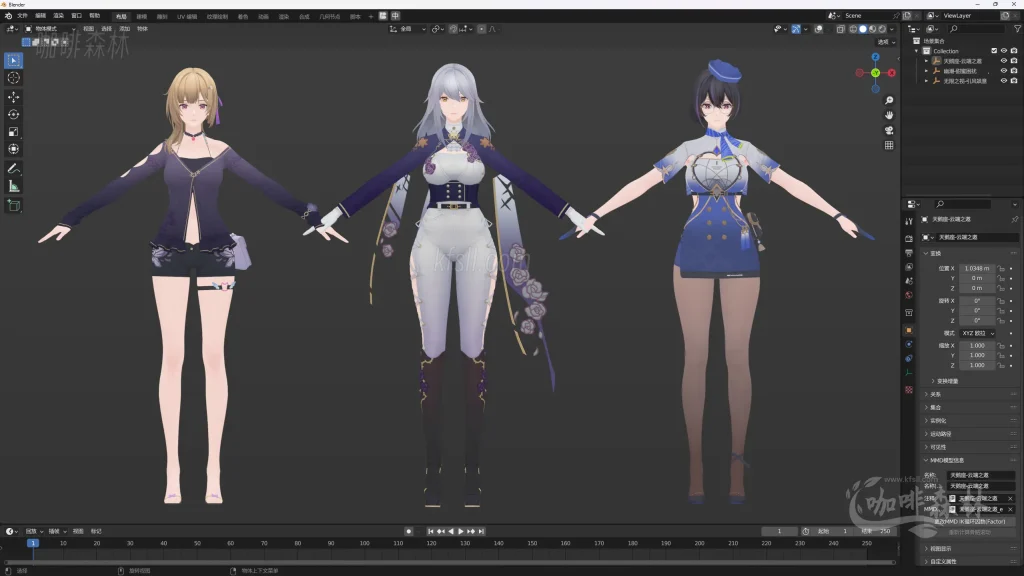Select the Transform tool
1024x576 pixels.
coord(14,150)
